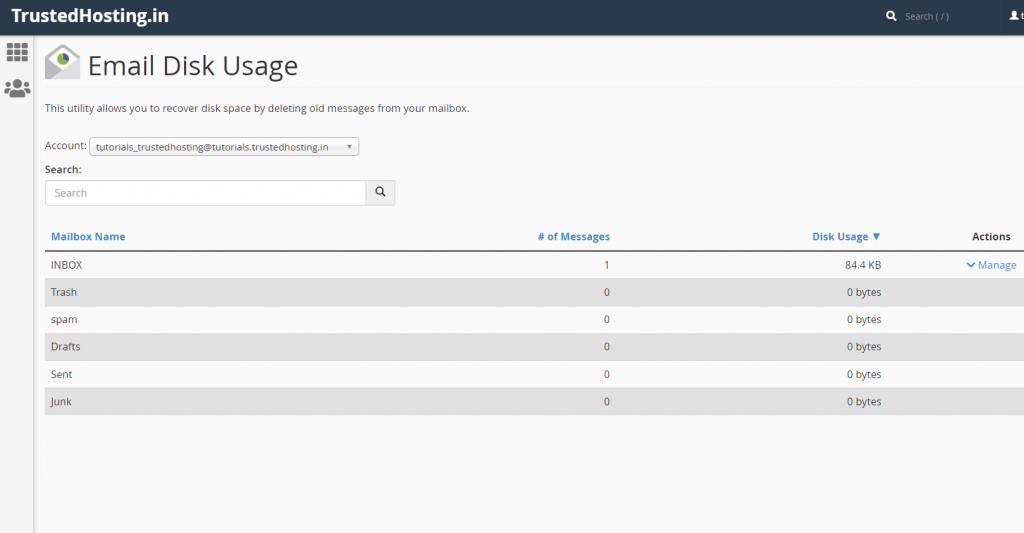
Task: Sort by Mailbox Name column
Action: [88, 236]
